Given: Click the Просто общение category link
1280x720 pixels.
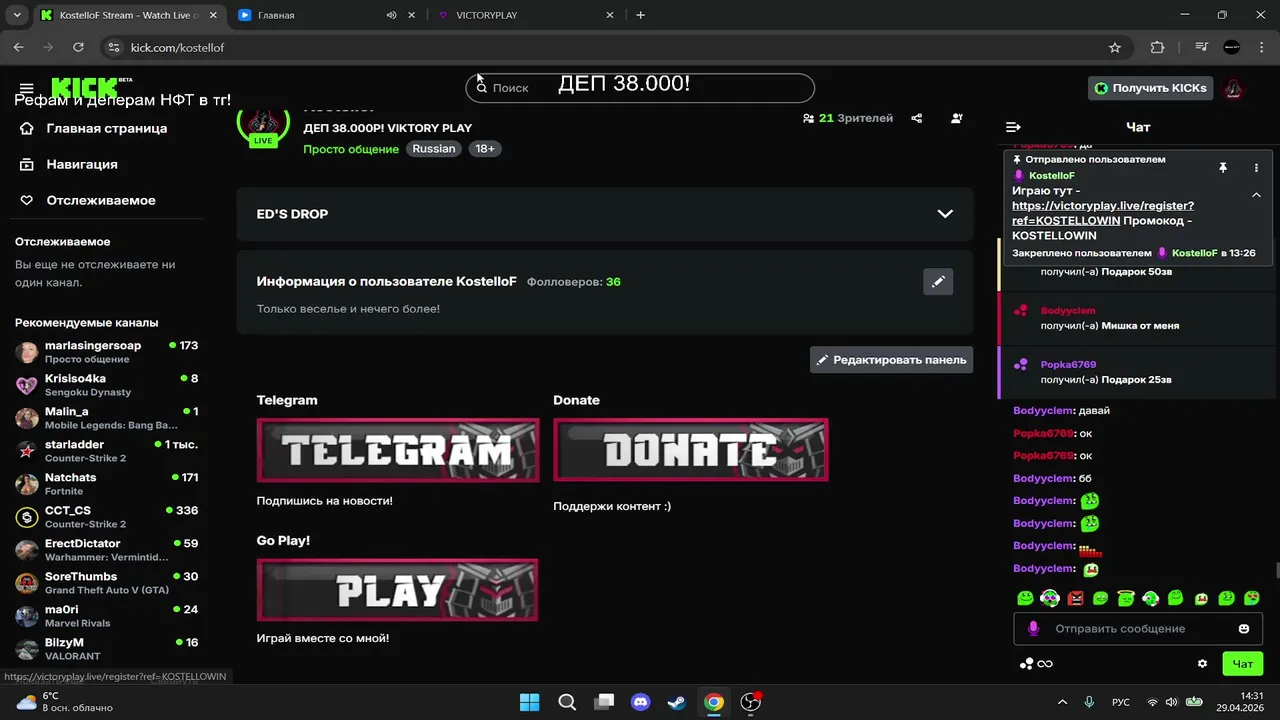Looking at the screenshot, I should pyautogui.click(x=351, y=149).
